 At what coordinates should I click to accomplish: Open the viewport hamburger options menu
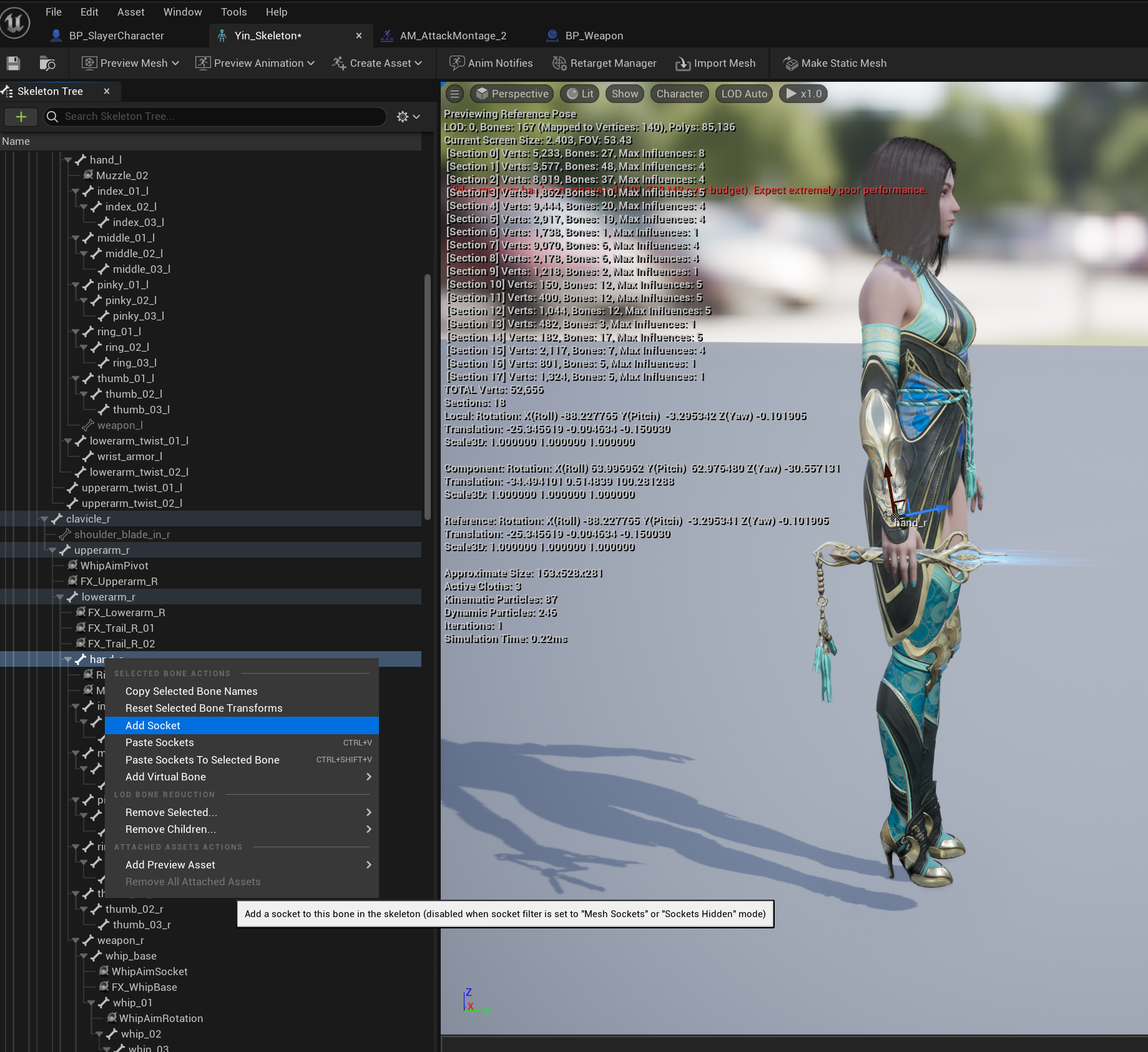pos(454,94)
